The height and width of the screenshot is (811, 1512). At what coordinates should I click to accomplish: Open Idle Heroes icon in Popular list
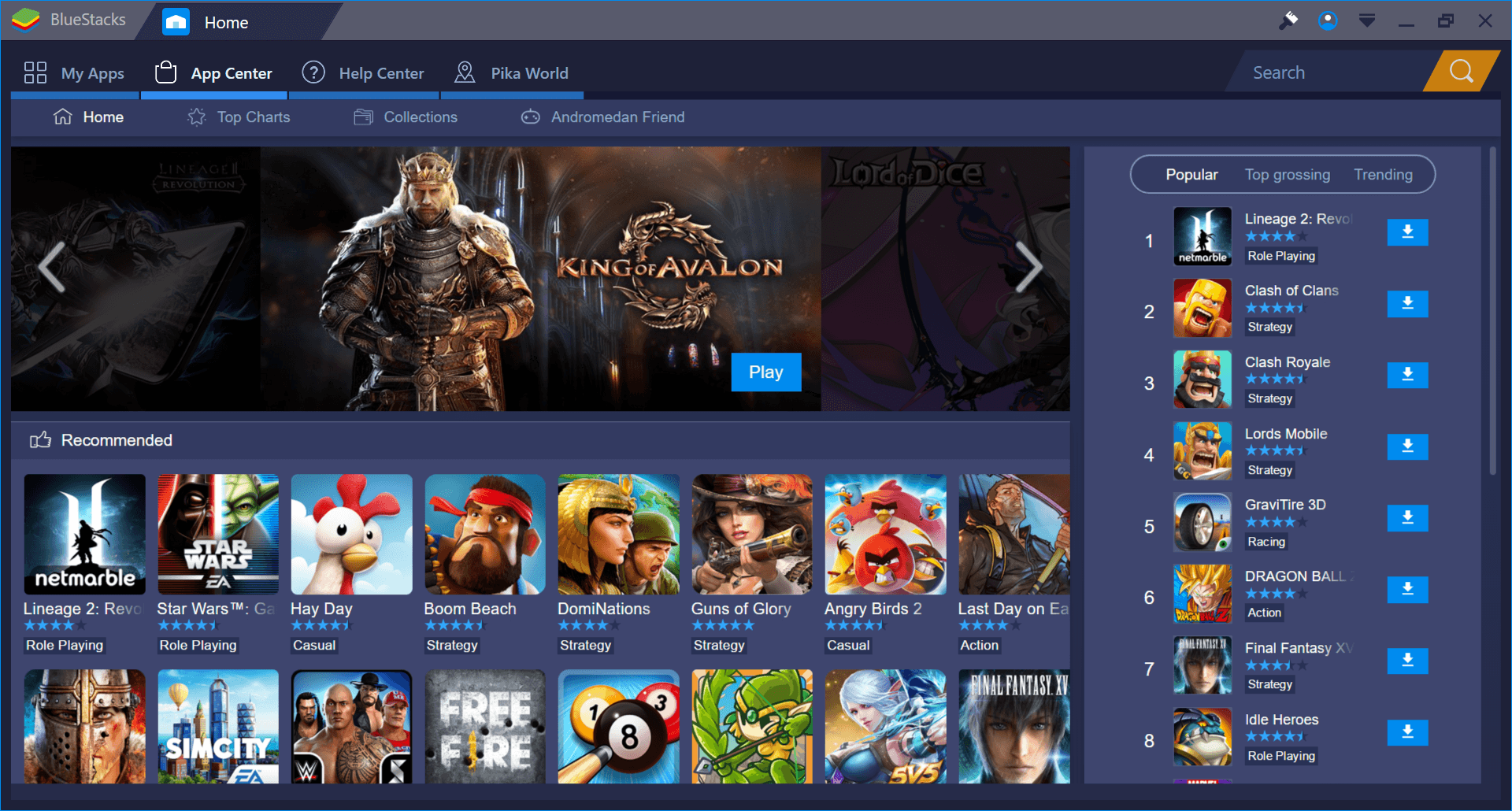coord(1203,737)
